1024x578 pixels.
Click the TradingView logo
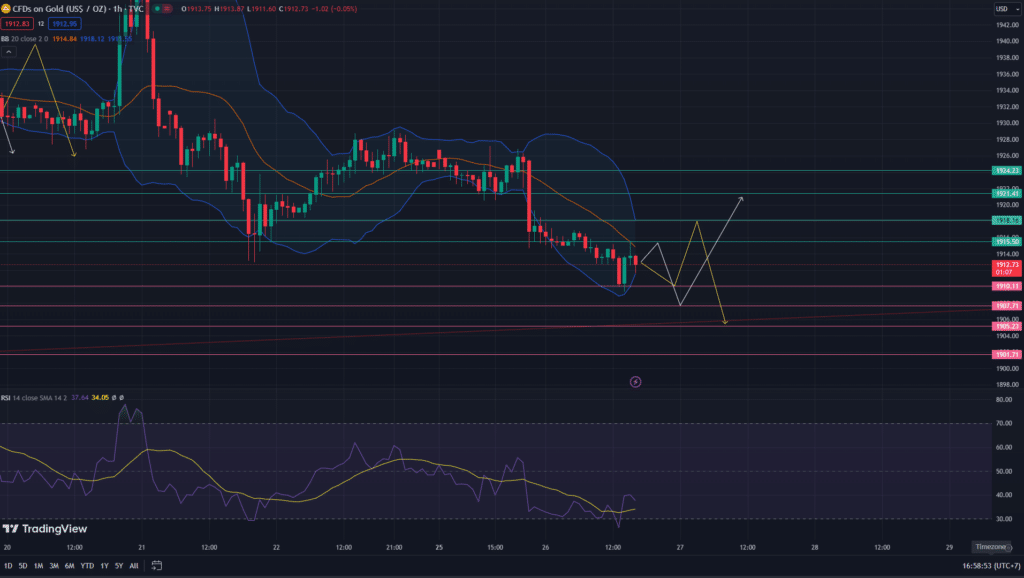point(44,528)
